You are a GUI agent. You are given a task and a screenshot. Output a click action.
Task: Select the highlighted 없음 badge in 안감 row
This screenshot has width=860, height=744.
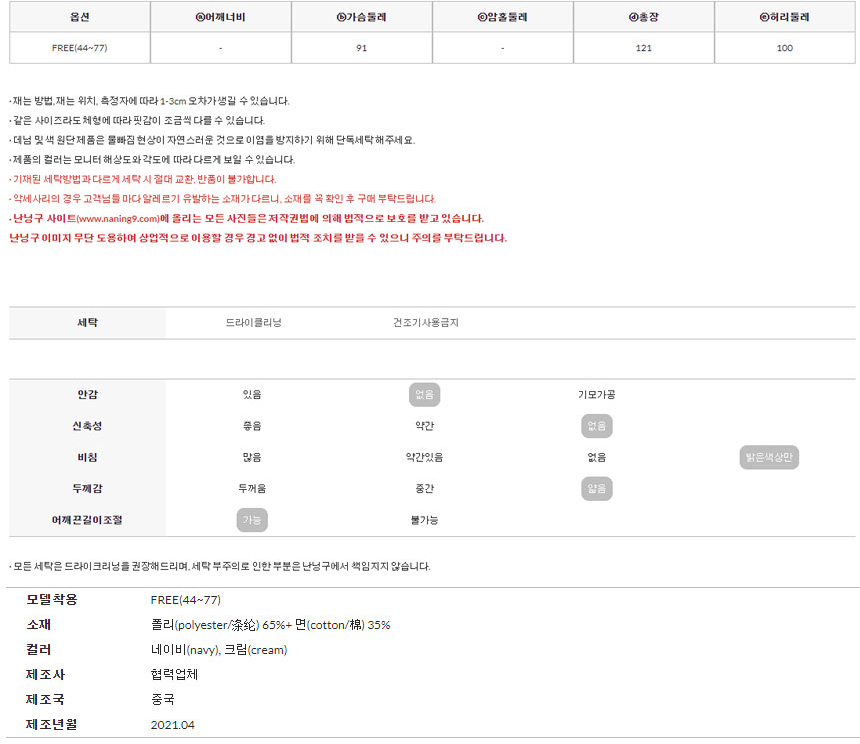tap(424, 395)
